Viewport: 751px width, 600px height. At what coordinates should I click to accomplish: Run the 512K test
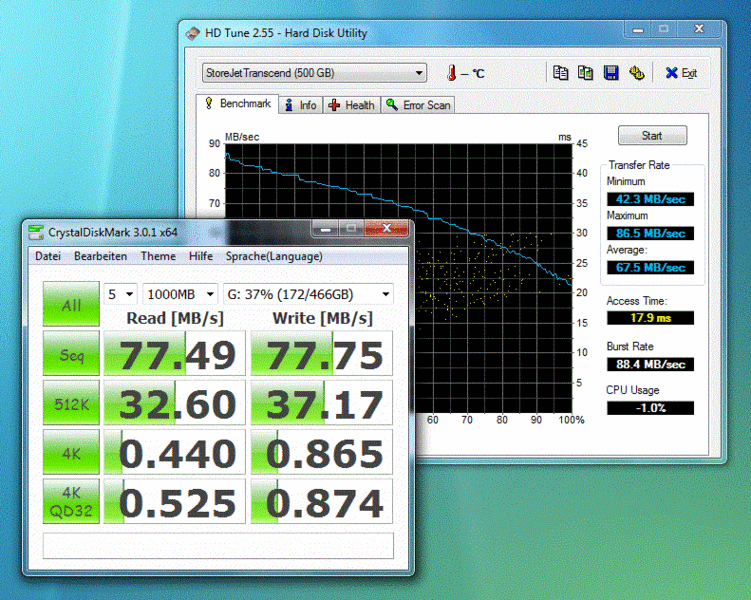(x=71, y=403)
